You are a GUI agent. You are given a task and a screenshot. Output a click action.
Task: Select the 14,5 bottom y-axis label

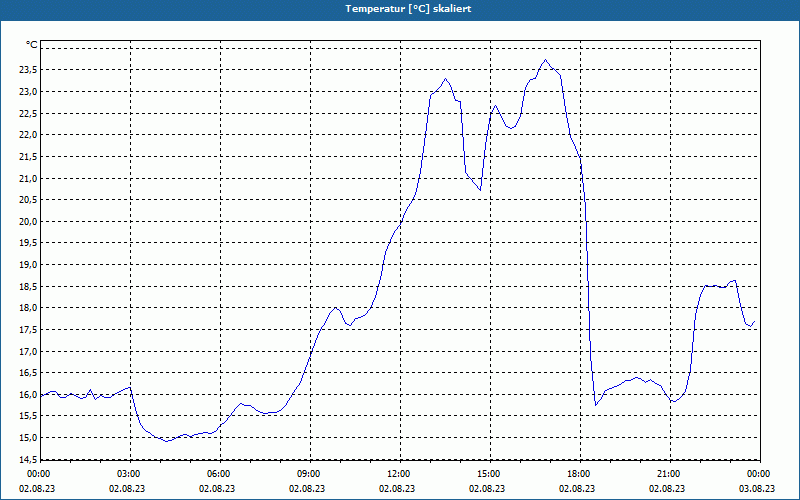coord(28,459)
